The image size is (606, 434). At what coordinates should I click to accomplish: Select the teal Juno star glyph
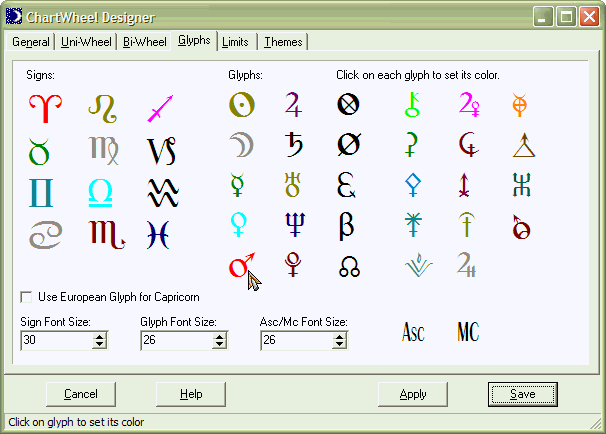point(413,225)
